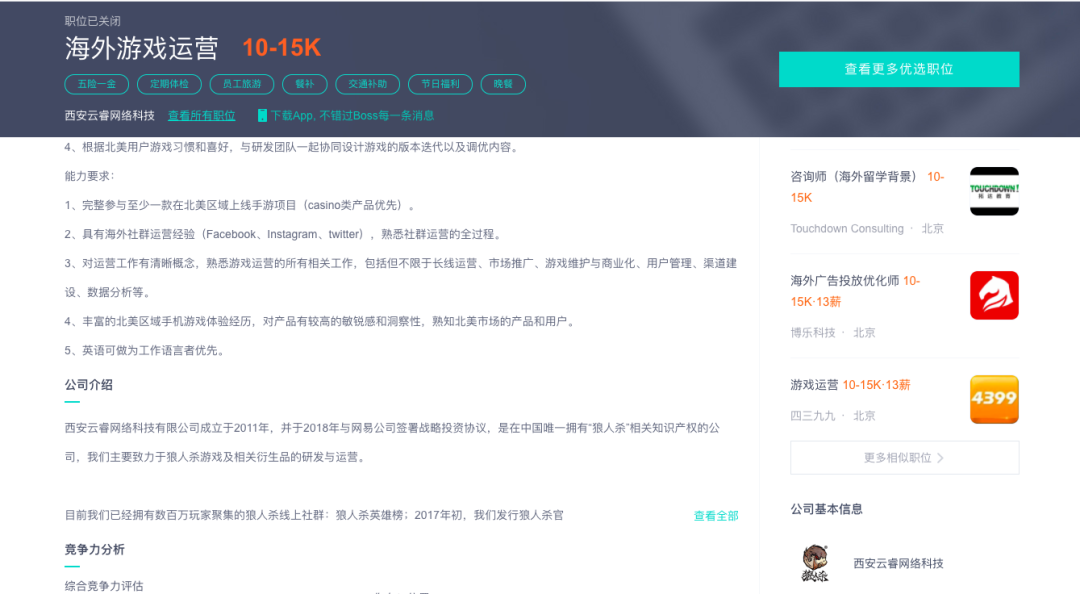Expand 更多相似职位 similar jobs
1080x594 pixels.
click(904, 458)
